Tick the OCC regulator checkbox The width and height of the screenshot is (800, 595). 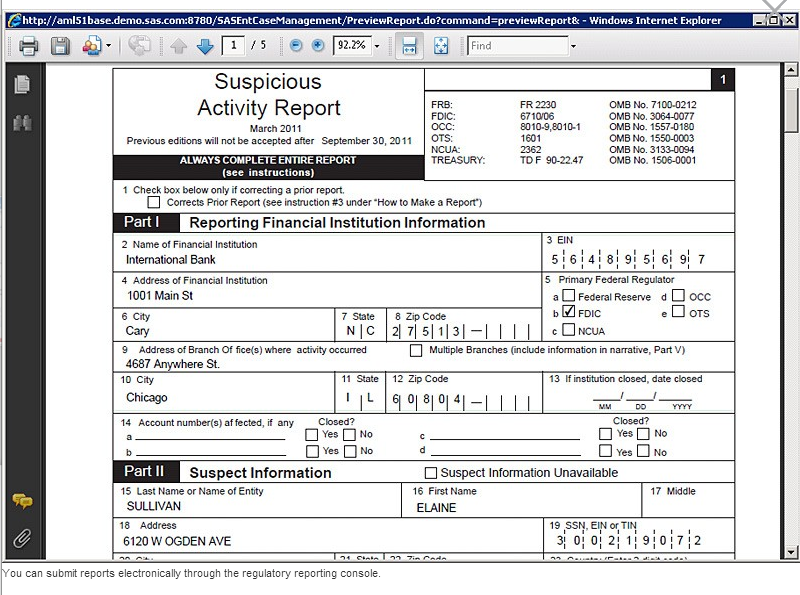tap(679, 295)
